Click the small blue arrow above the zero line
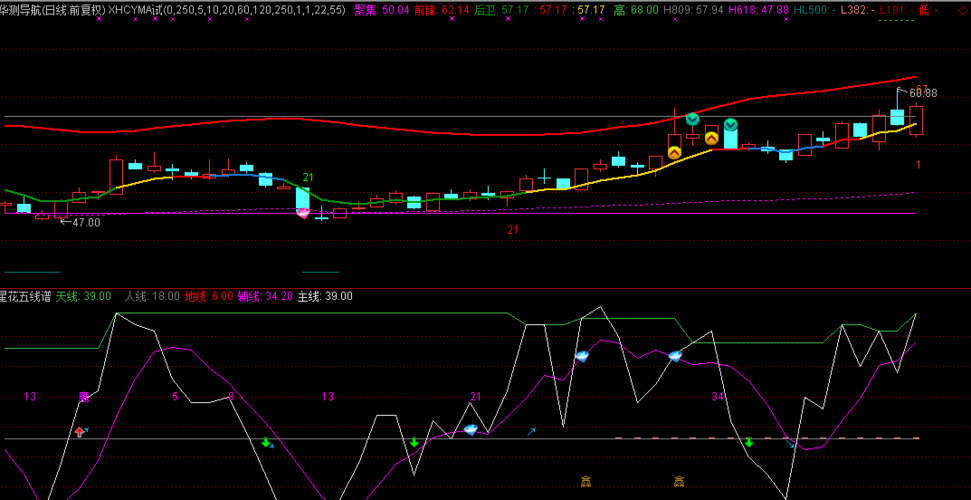 click(x=531, y=431)
